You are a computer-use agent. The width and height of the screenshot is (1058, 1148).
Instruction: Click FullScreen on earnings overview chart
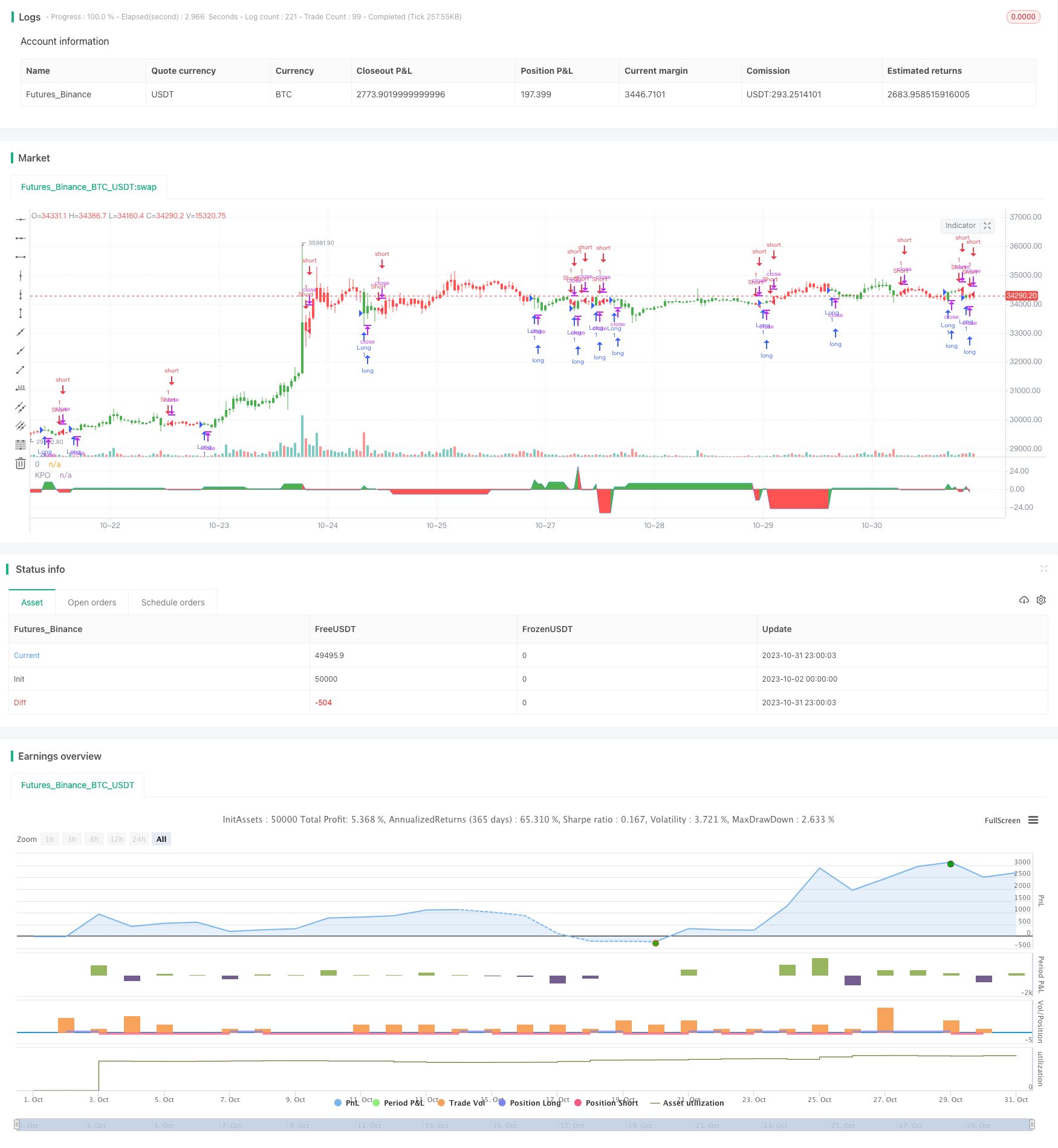point(1002,821)
